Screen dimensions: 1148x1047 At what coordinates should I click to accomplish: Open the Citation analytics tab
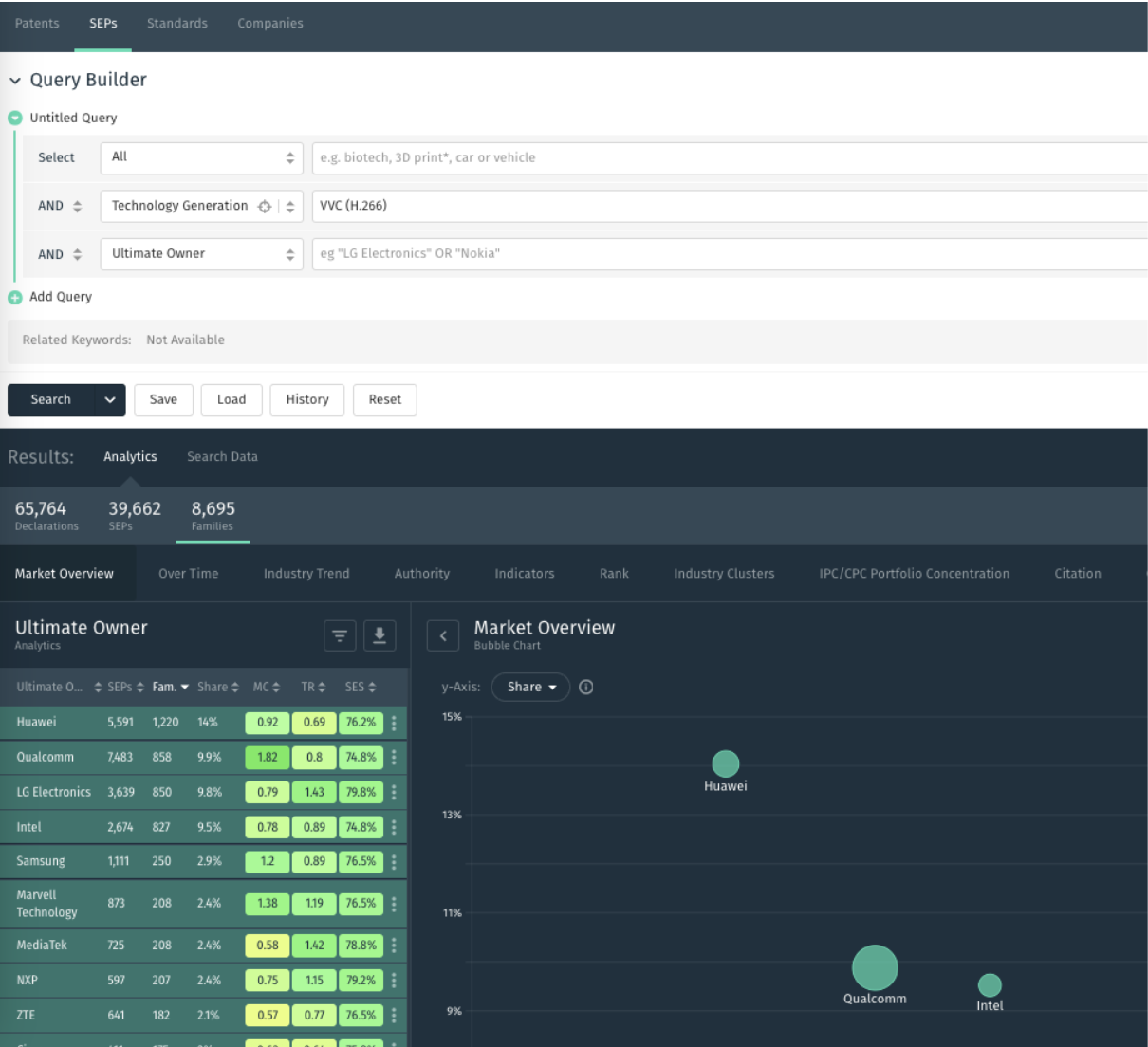click(x=1078, y=574)
